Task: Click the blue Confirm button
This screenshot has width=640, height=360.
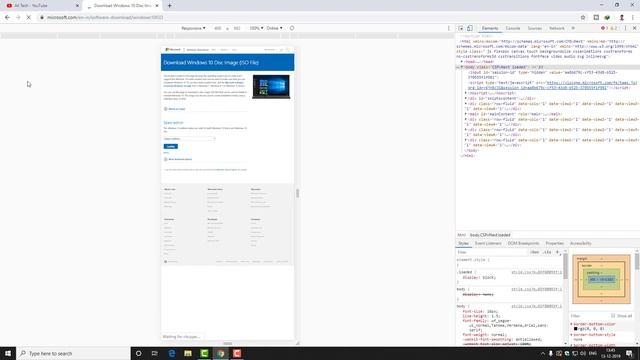Action: pos(171,146)
